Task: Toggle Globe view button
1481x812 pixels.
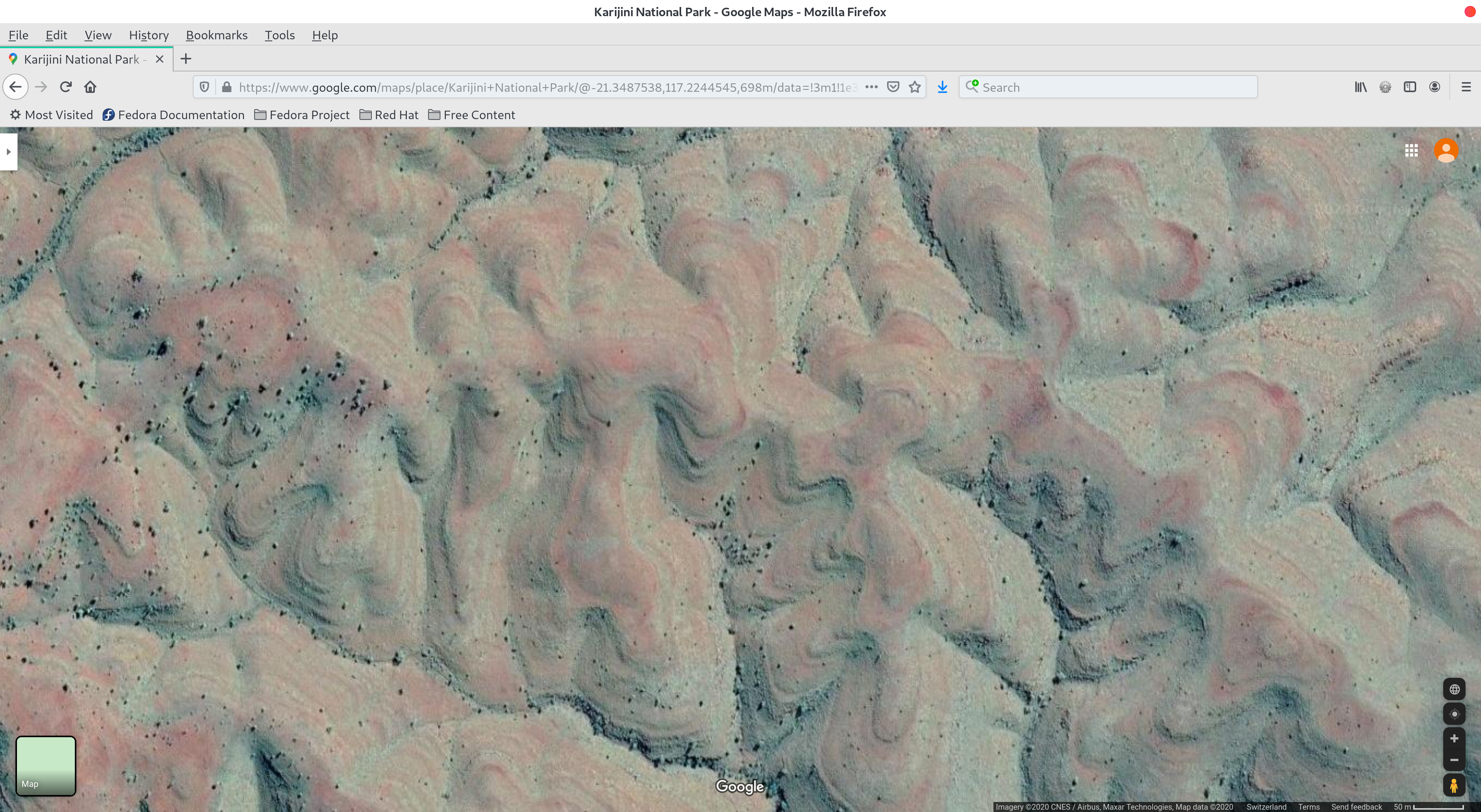Action: click(1454, 690)
